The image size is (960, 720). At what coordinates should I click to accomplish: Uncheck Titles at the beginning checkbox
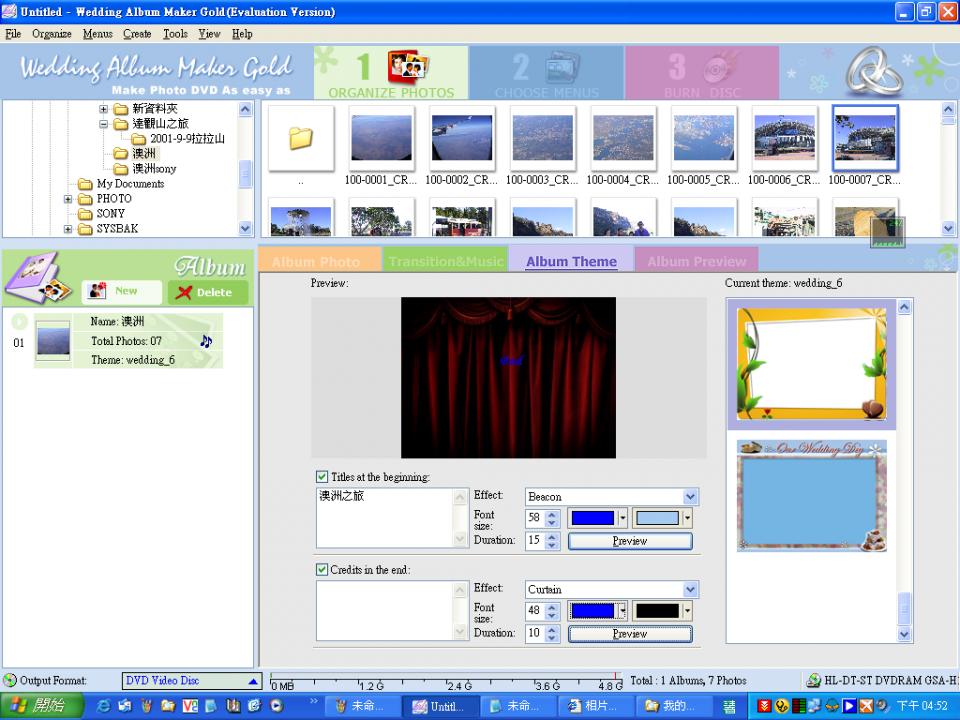tap(322, 477)
